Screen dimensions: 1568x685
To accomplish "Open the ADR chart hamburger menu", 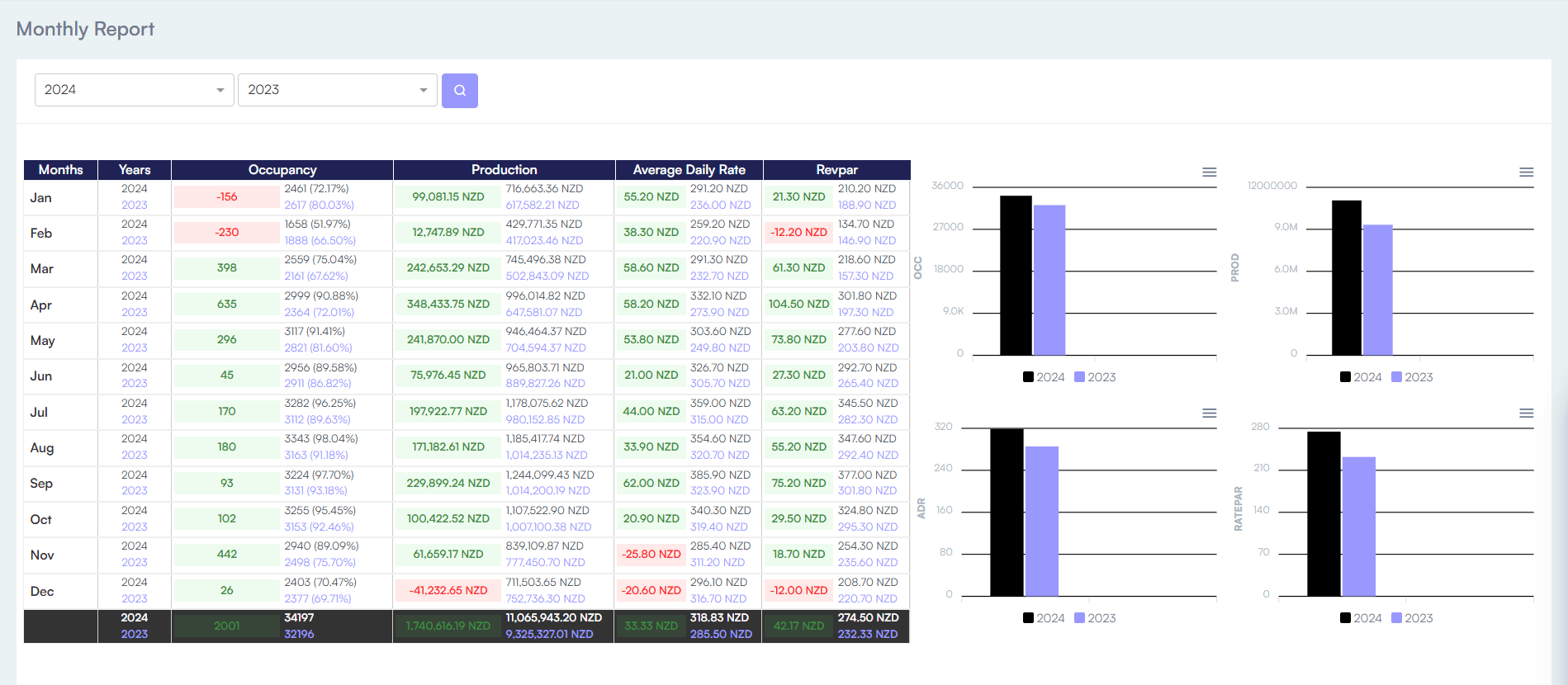I will tap(1209, 413).
